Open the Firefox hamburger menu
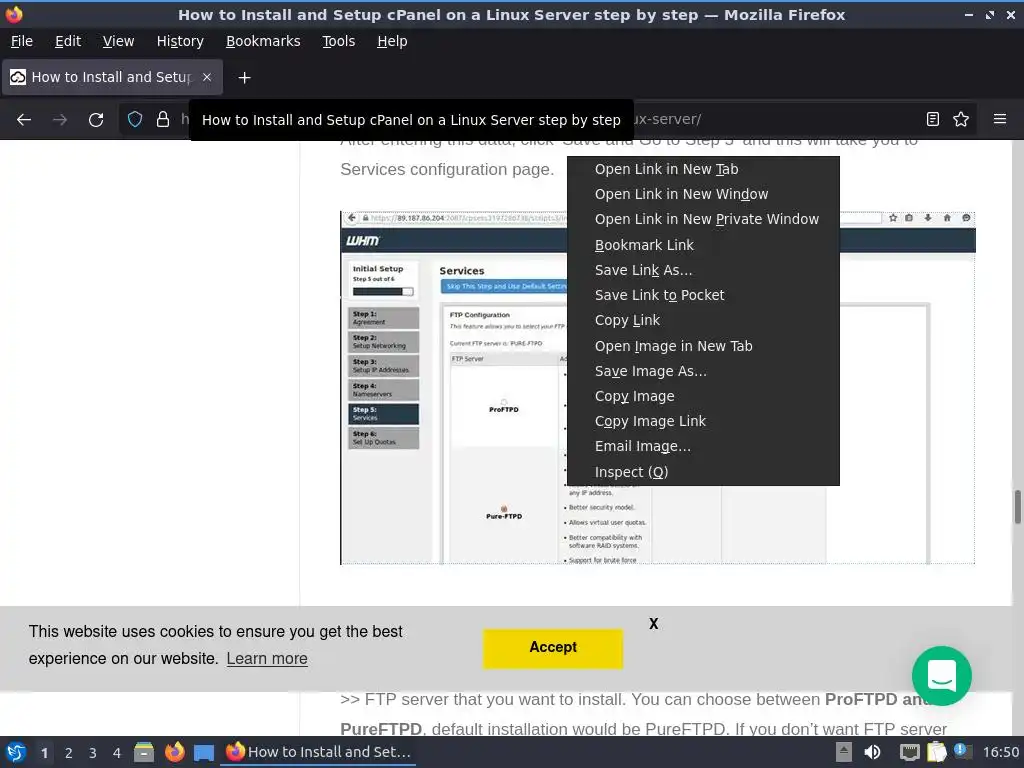The width and height of the screenshot is (1024, 768). point(999,120)
